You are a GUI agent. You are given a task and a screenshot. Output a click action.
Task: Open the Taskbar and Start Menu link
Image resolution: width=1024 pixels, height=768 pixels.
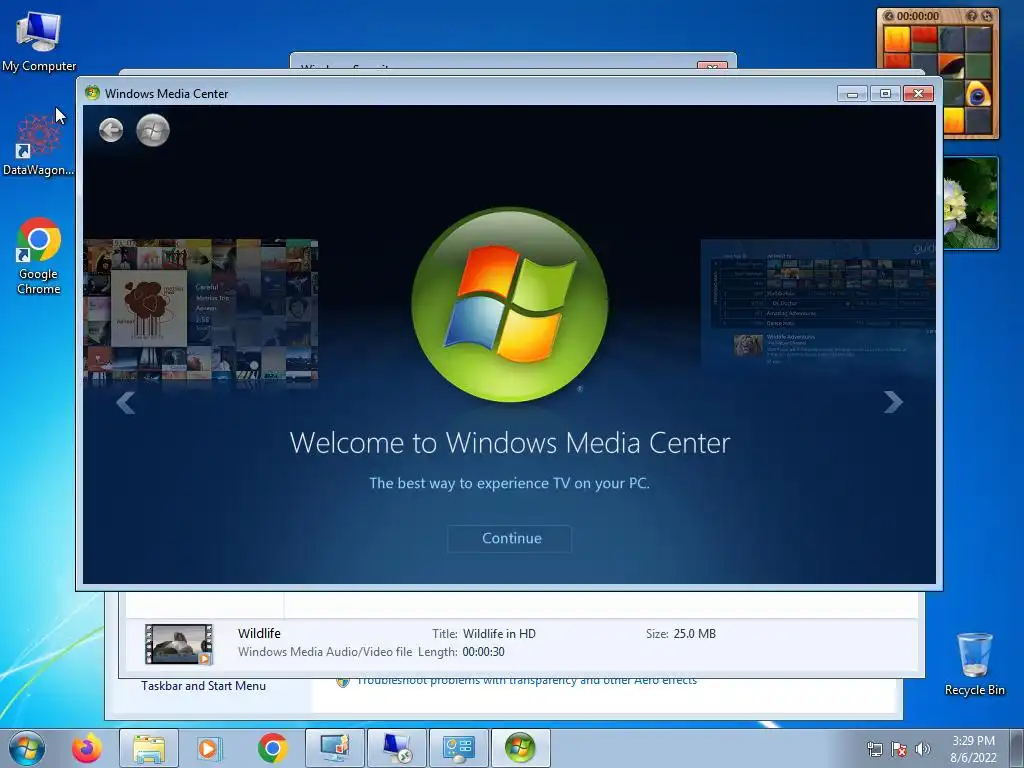point(203,686)
